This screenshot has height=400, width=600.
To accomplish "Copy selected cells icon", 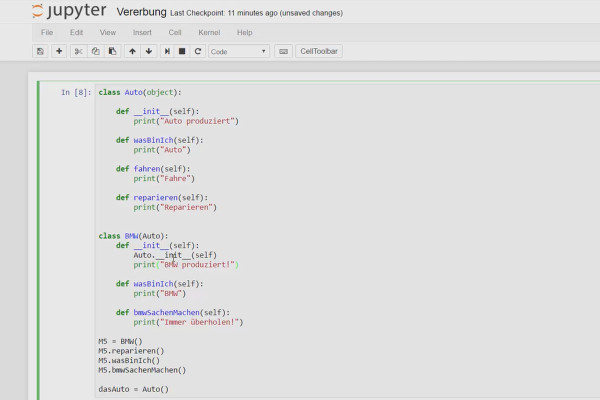I will [x=96, y=51].
